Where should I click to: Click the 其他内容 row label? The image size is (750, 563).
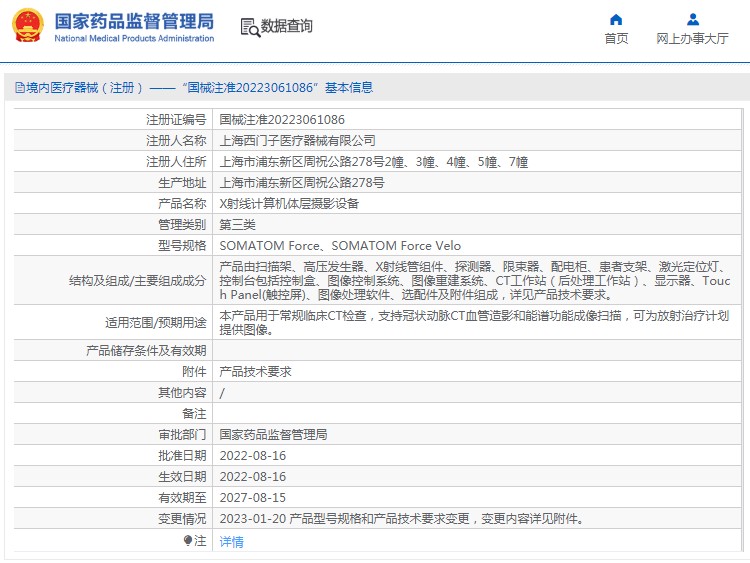pos(182,393)
